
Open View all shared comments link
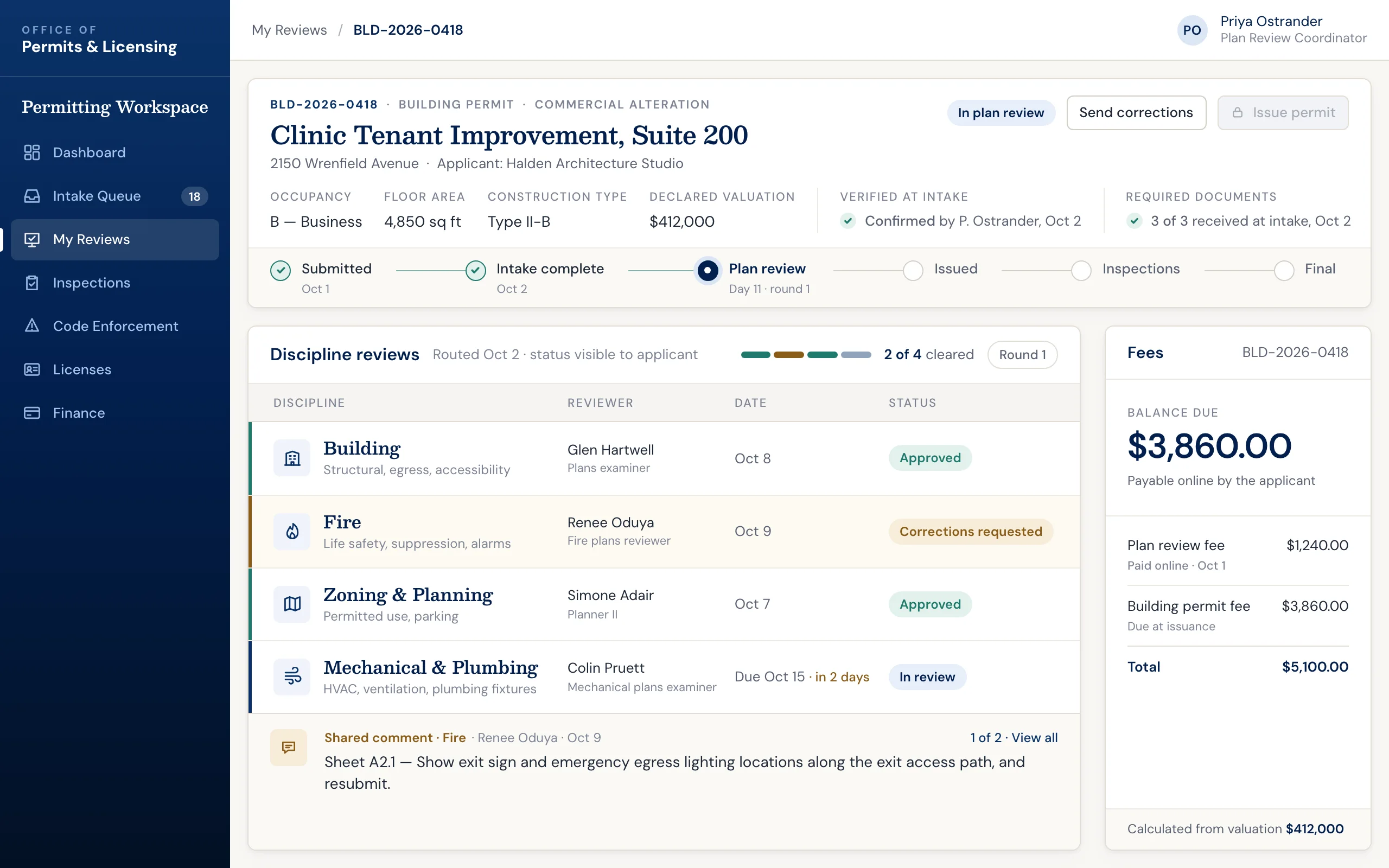tap(1034, 738)
